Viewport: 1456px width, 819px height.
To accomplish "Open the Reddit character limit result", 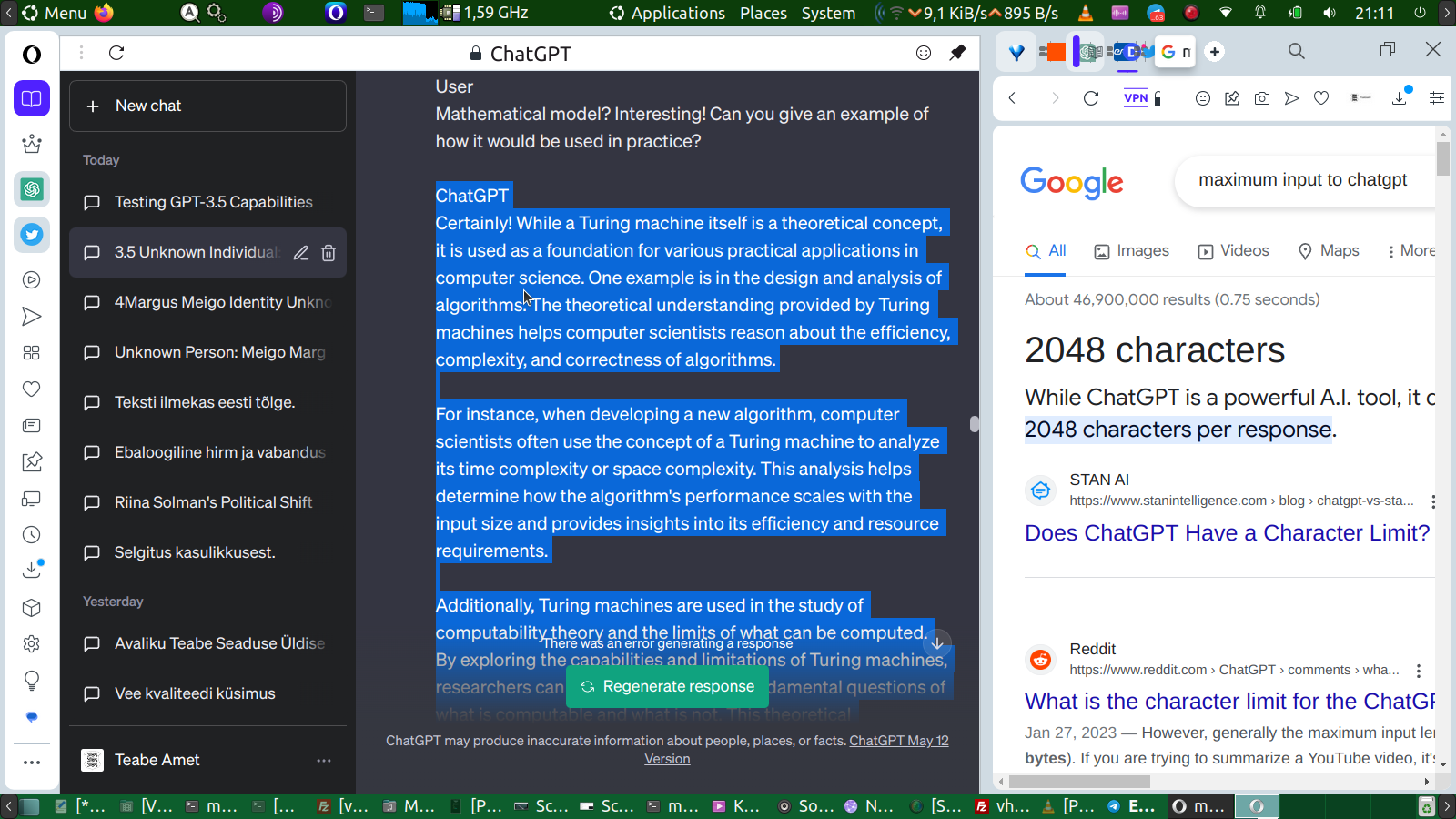I will (1230, 702).
